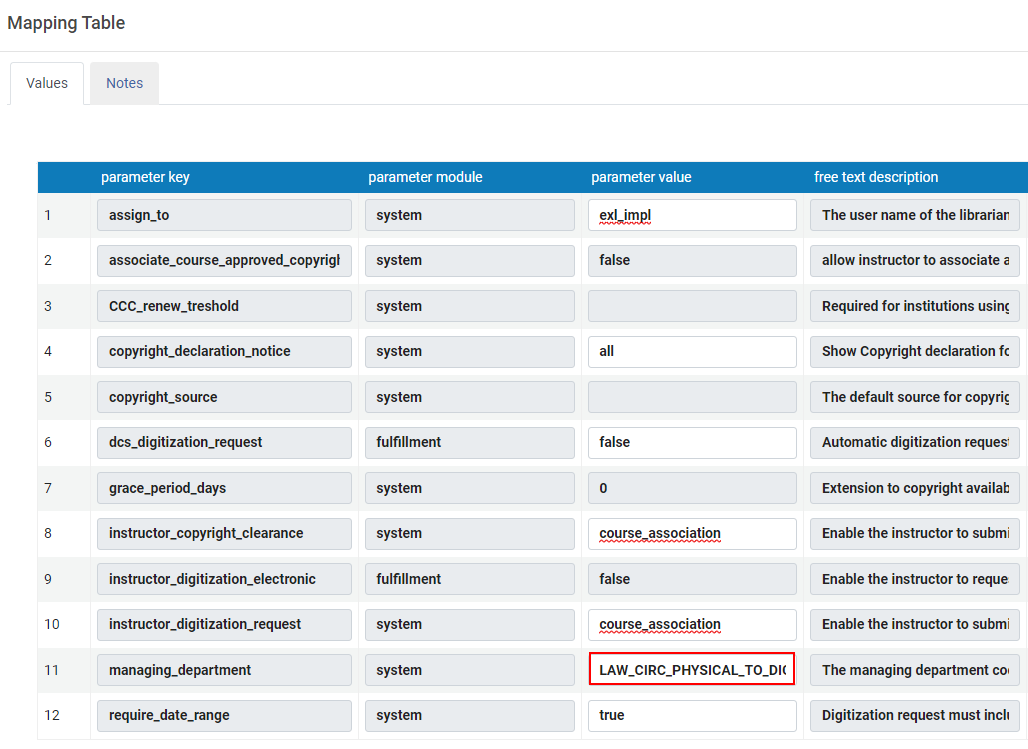This screenshot has width=1028, height=749.
Task: Click the instructor_digitization_electronic value field
Action: click(692, 579)
